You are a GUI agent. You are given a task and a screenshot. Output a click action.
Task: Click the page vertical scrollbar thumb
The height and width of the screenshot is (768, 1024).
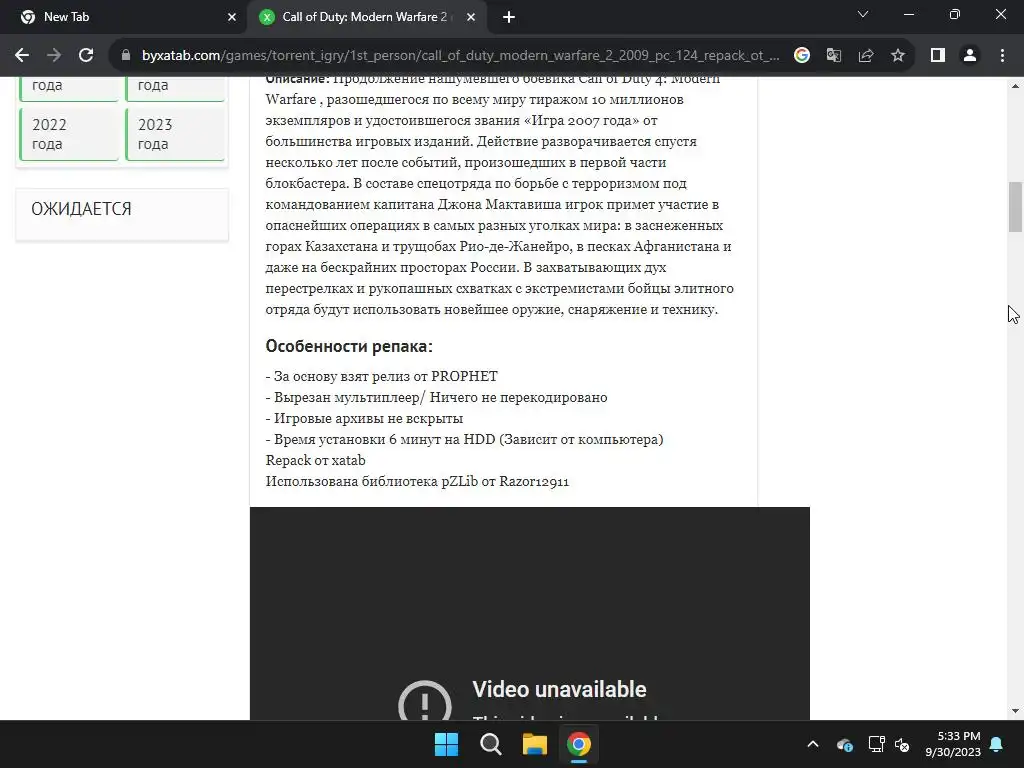[1015, 206]
